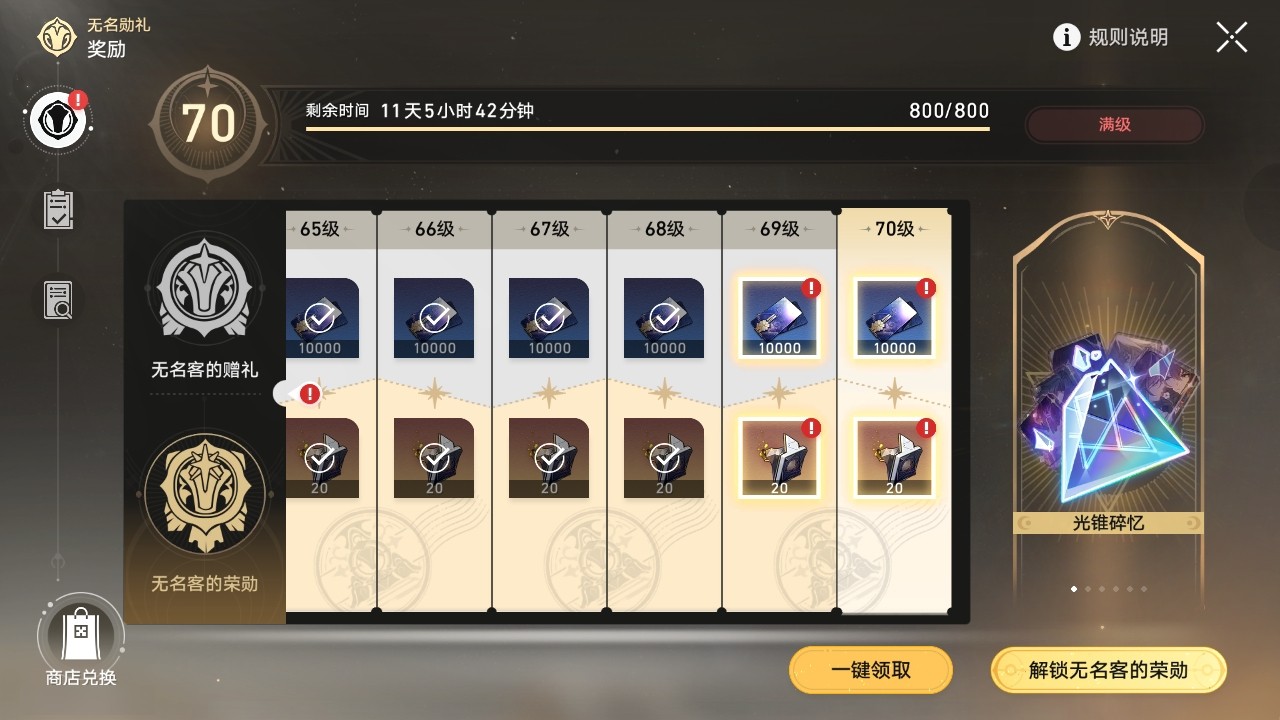Open the 规则说明 info icon
This screenshot has height=720, width=1280.
1067,37
